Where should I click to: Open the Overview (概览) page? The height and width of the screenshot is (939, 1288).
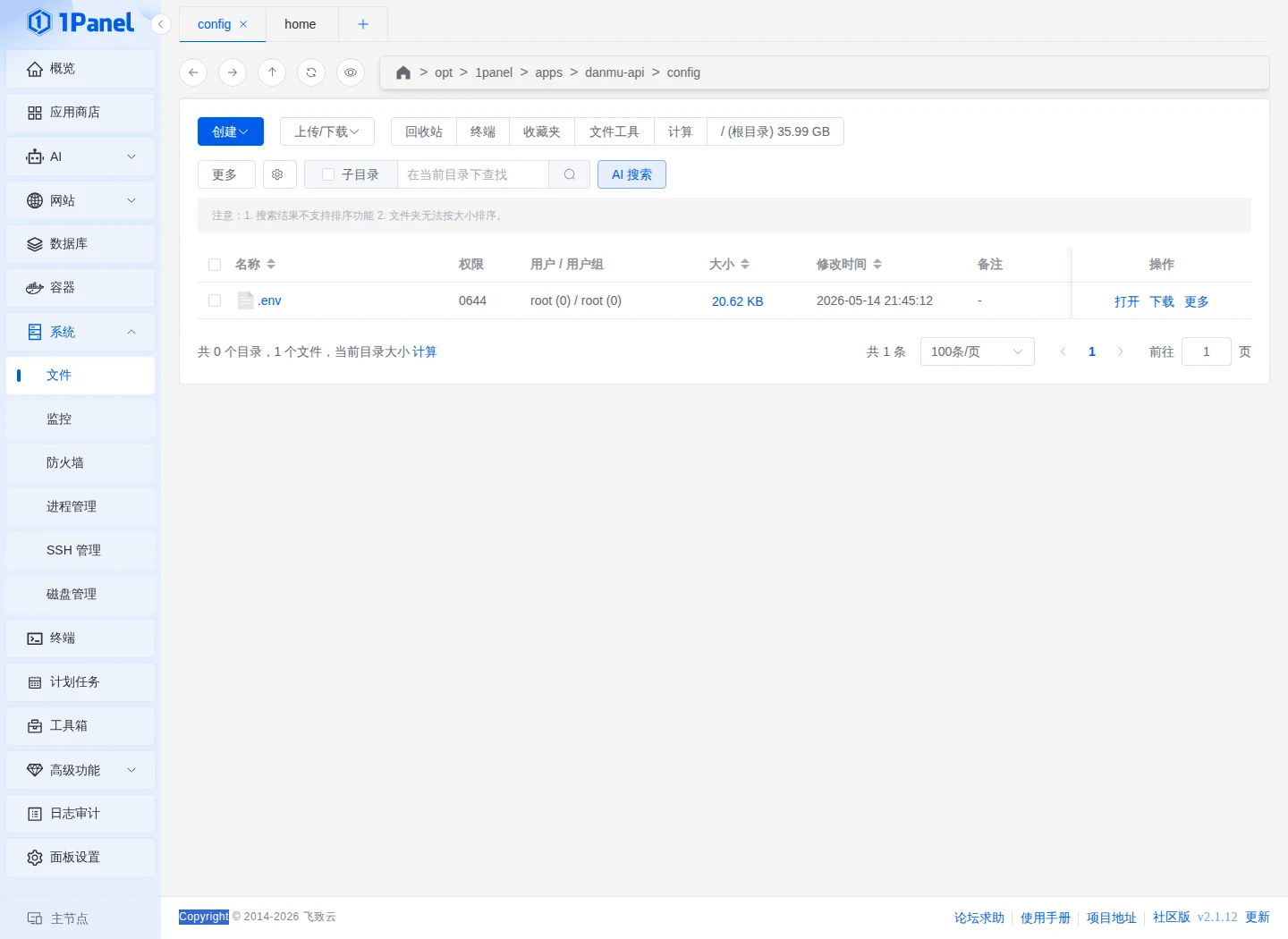click(x=80, y=69)
